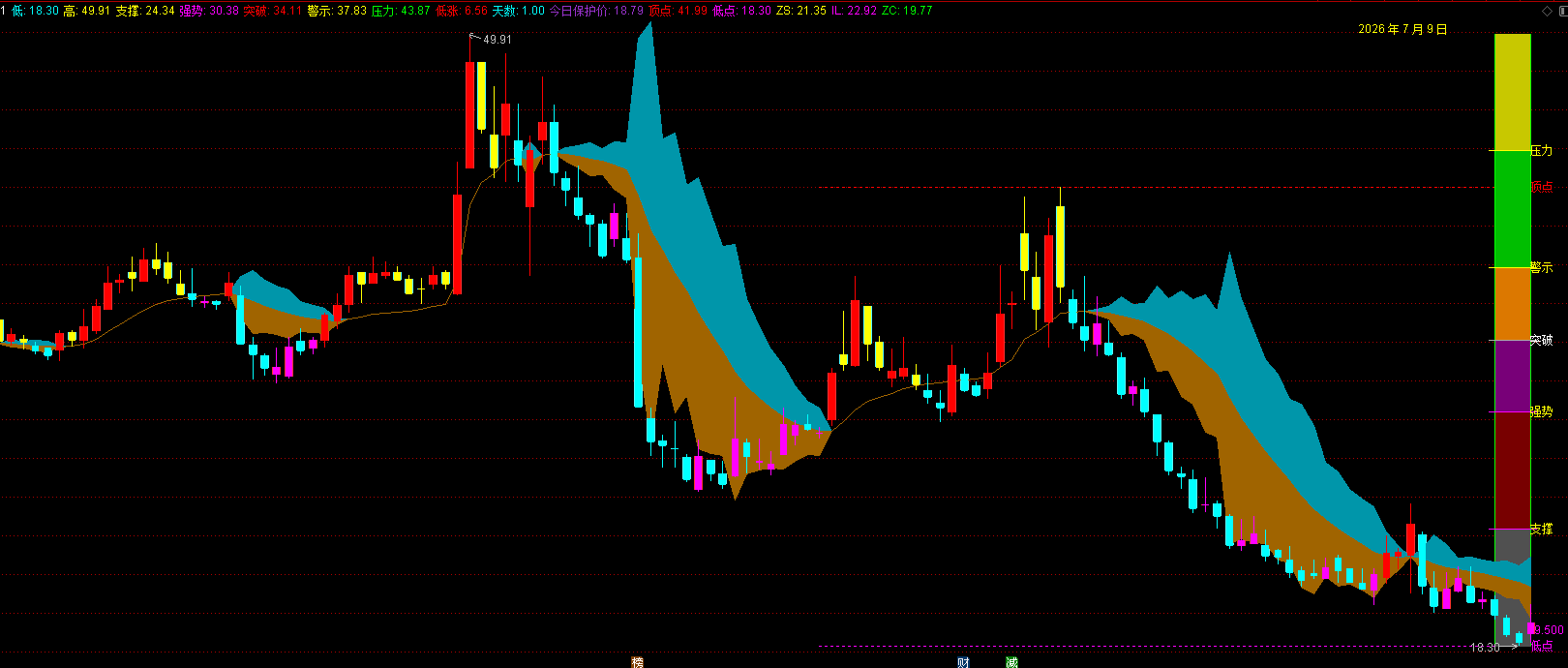The height and width of the screenshot is (668, 1568).
Task: Click the green zone between 压力 and 警示
Action: click(1513, 209)
